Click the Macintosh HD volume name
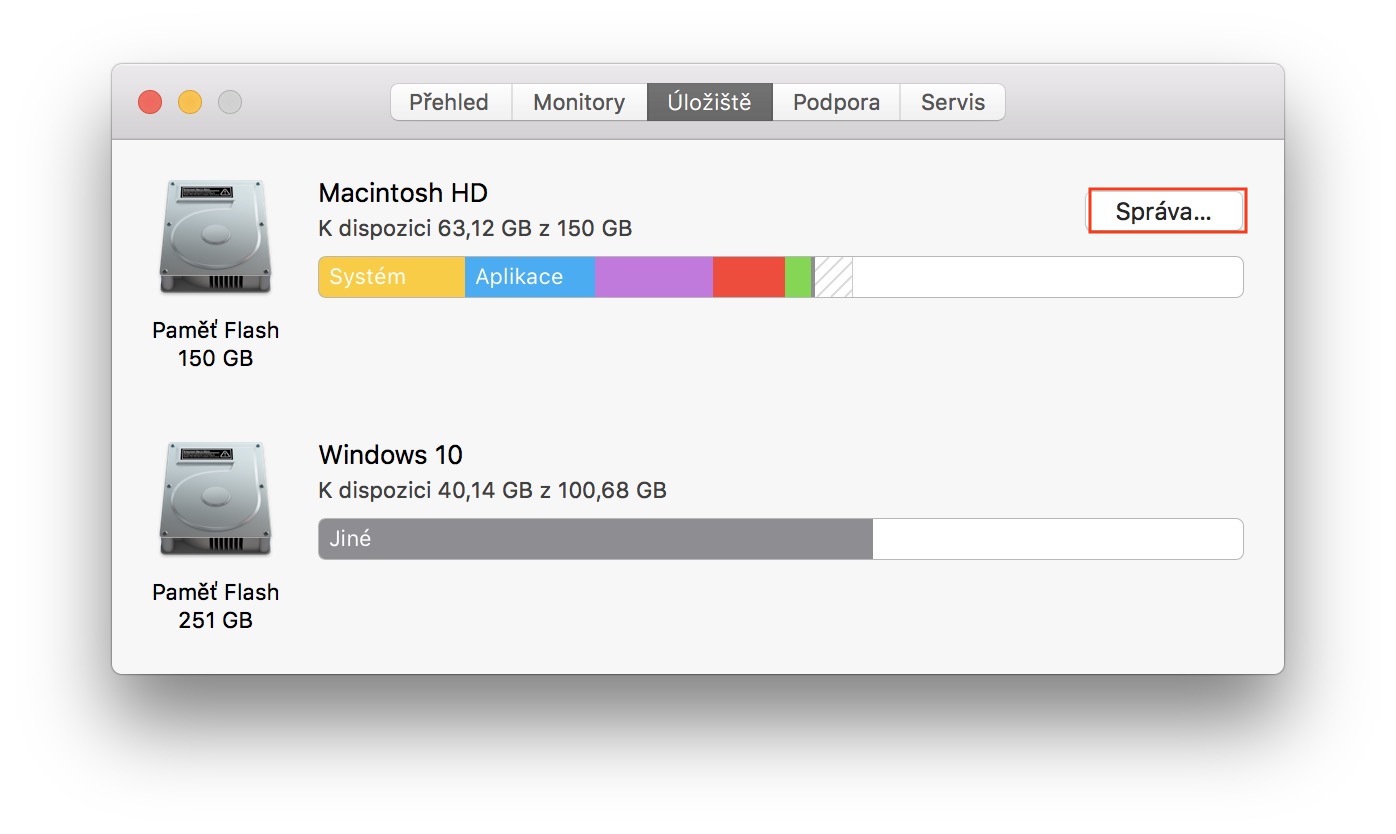The width and height of the screenshot is (1396, 834). pyautogui.click(x=403, y=193)
